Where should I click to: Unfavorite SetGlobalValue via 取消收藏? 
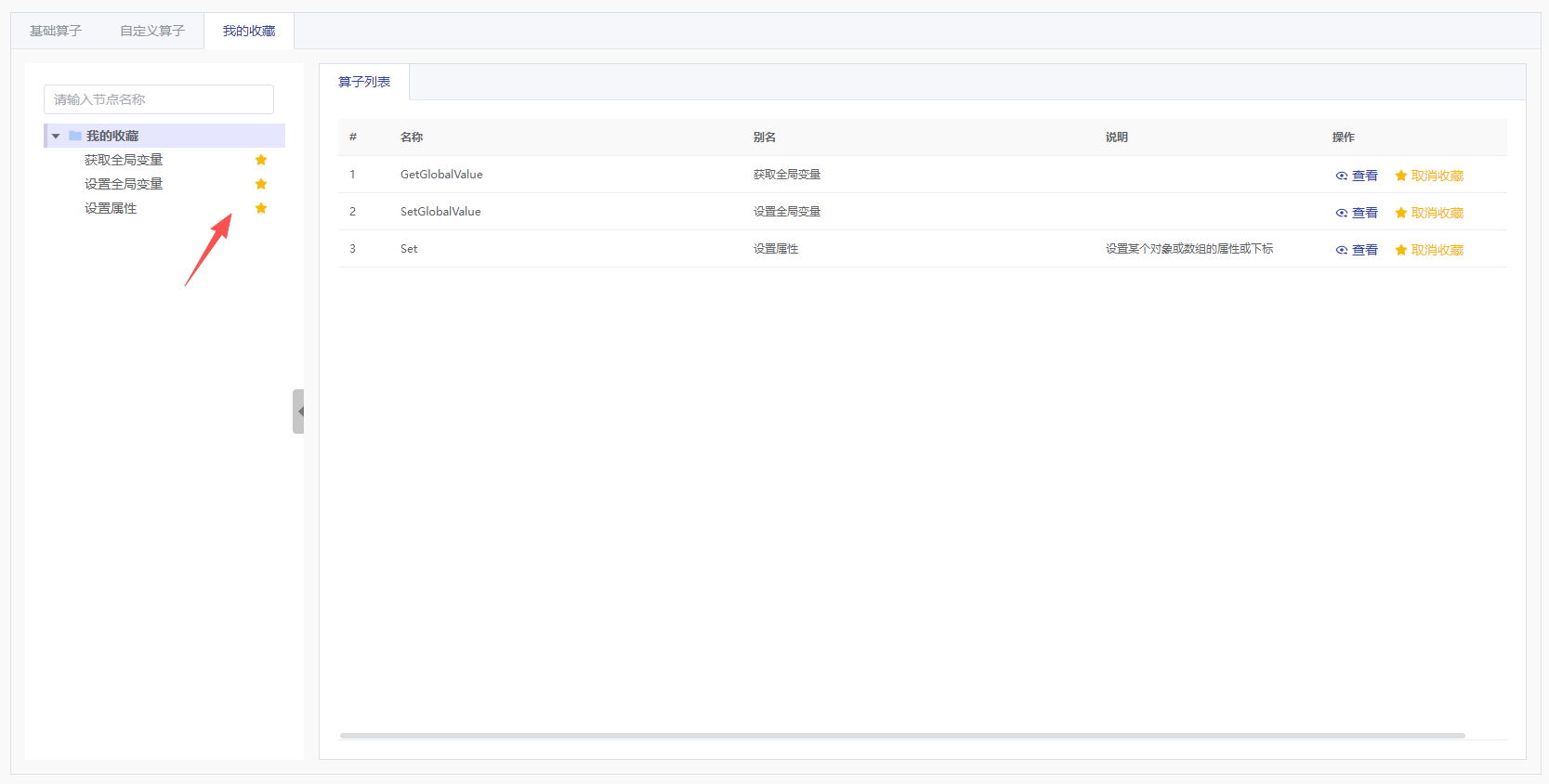point(1437,213)
